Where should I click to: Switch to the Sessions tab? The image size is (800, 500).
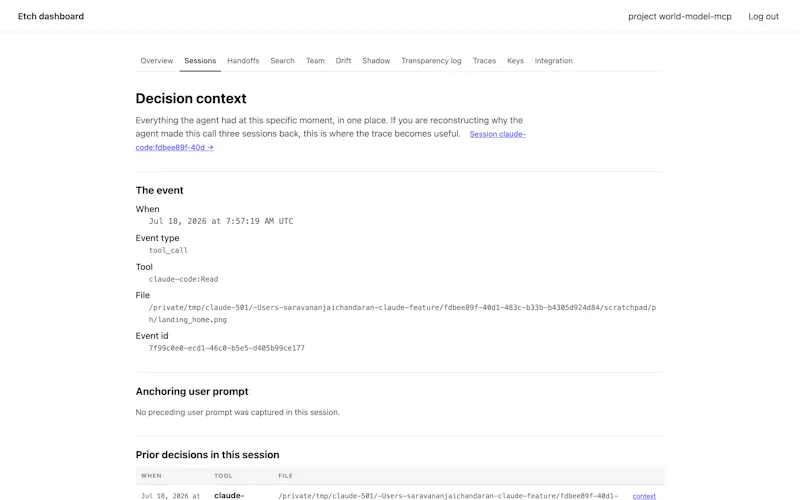point(200,61)
